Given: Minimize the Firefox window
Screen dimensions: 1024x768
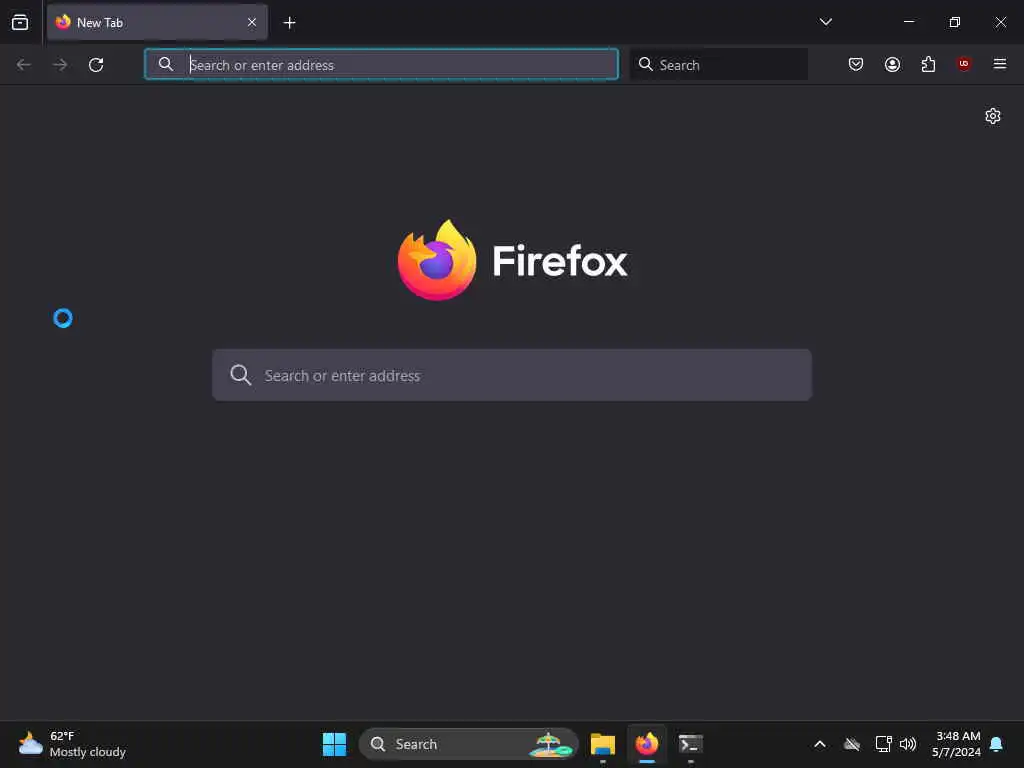Looking at the screenshot, I should pos(908,22).
